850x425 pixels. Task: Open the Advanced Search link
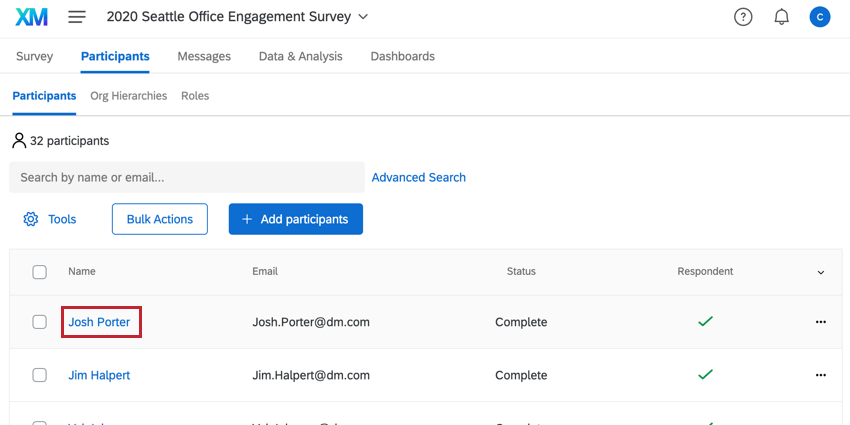pos(418,177)
